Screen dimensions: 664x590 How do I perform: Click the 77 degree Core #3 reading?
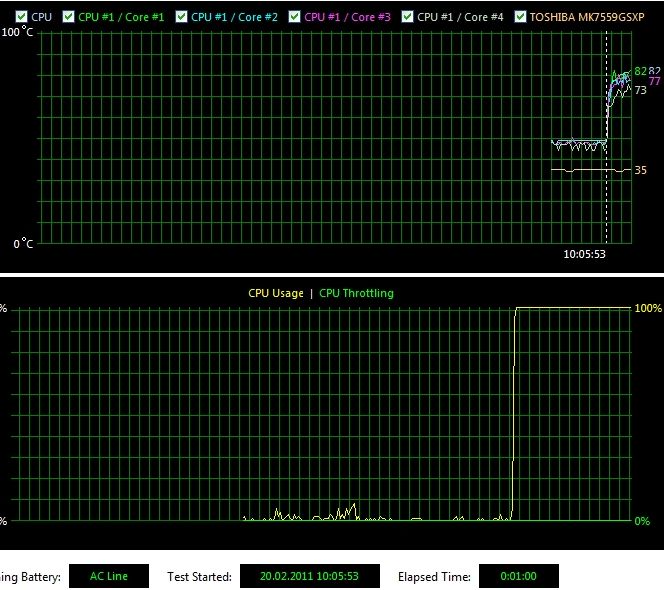[654, 81]
